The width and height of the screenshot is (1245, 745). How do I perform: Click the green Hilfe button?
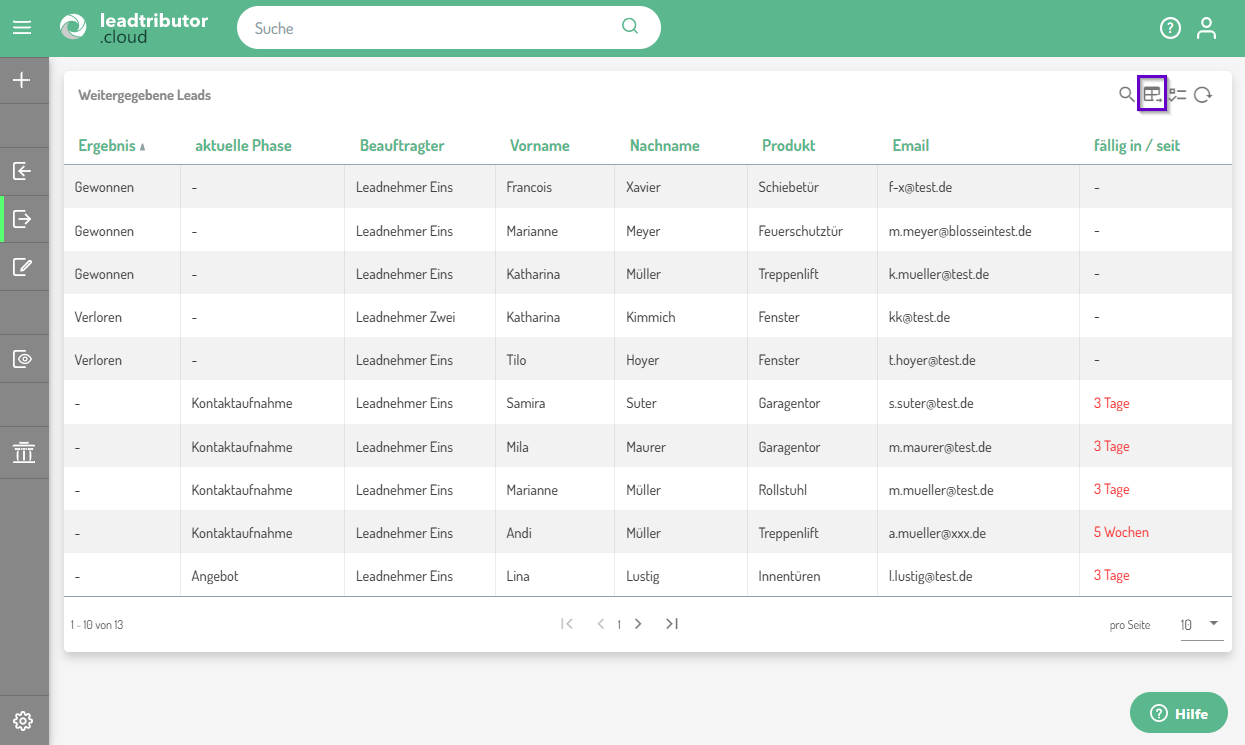coord(1178,713)
